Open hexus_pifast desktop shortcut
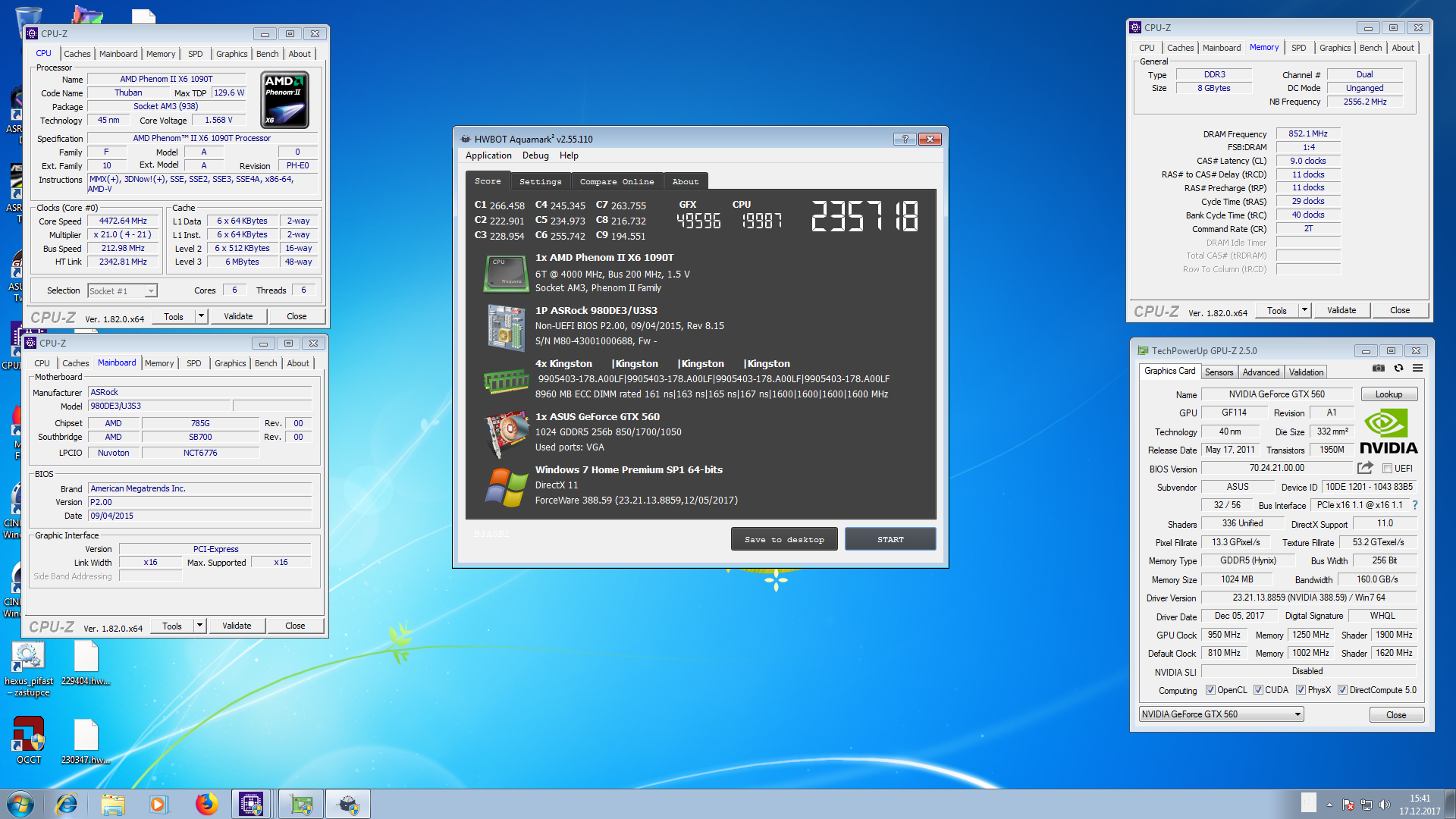 pyautogui.click(x=29, y=669)
